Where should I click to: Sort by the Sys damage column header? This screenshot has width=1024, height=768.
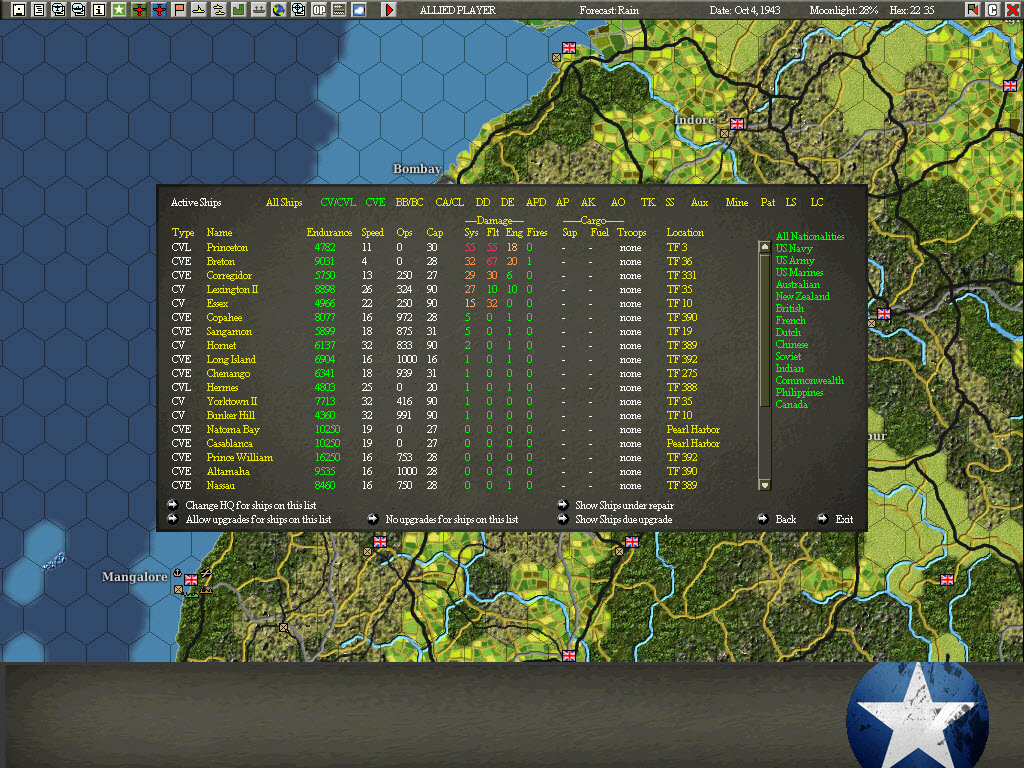[x=471, y=232]
